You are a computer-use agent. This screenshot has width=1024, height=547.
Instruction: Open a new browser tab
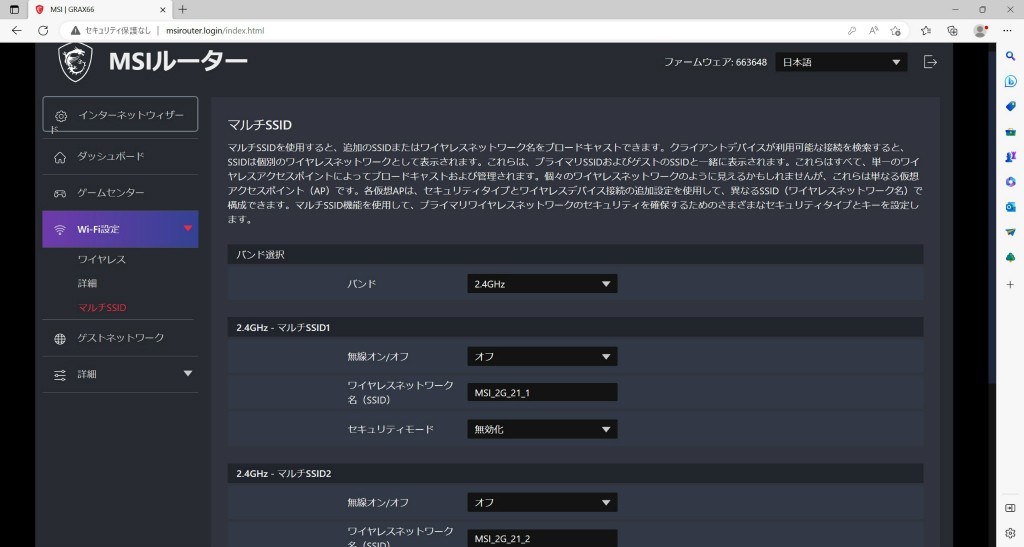[183, 10]
